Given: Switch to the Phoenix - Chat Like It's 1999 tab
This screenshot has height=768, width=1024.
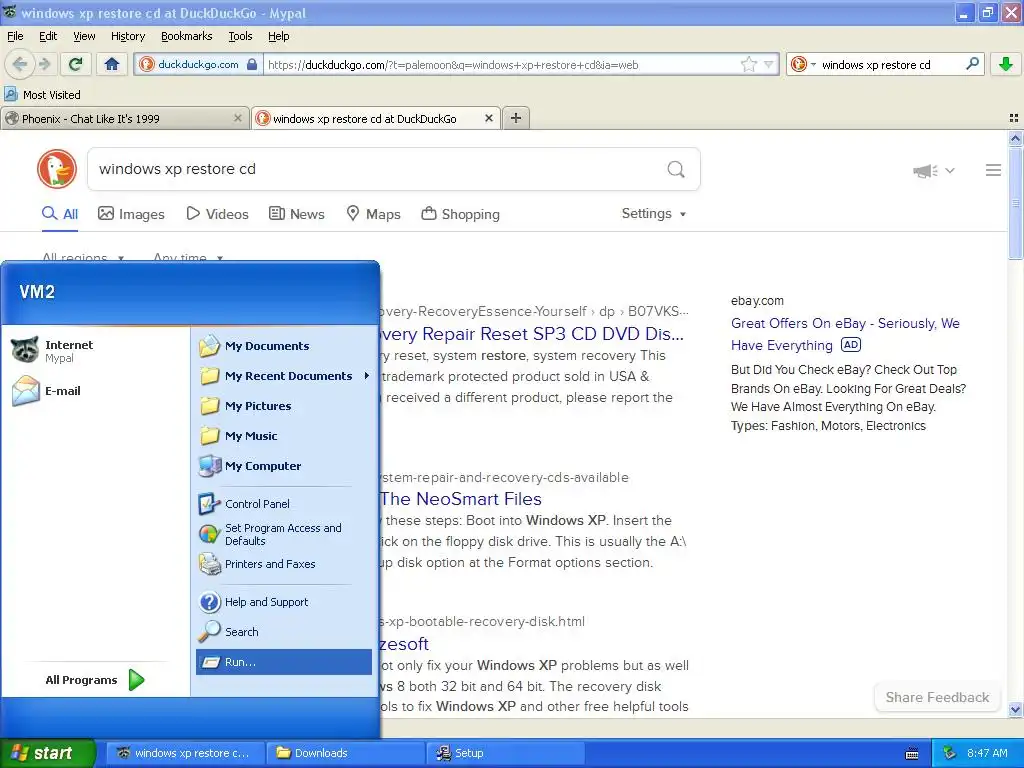Looking at the screenshot, I should pos(124,118).
